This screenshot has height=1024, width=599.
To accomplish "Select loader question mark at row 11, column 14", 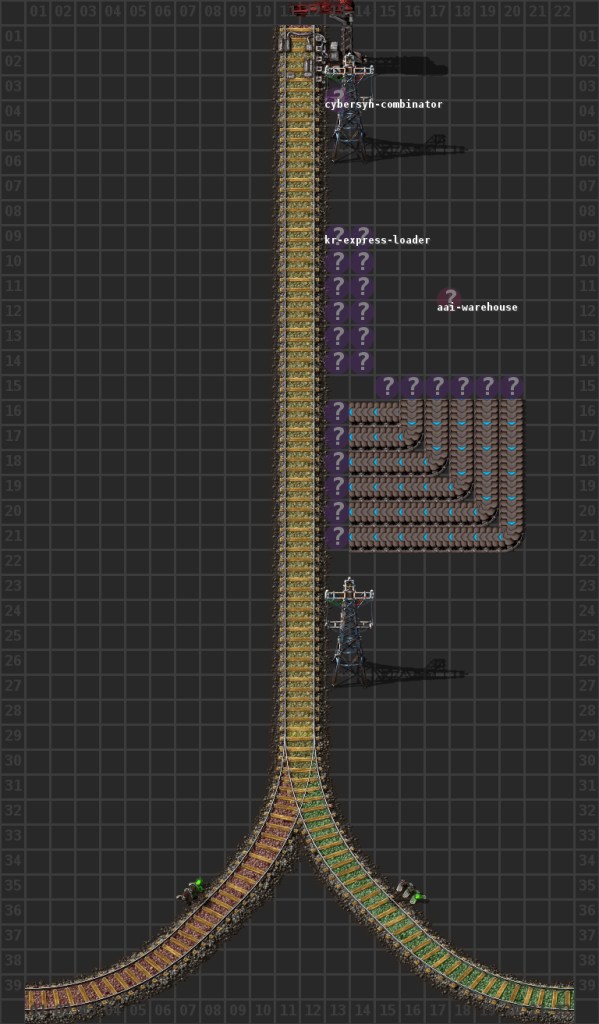I will [x=362, y=287].
